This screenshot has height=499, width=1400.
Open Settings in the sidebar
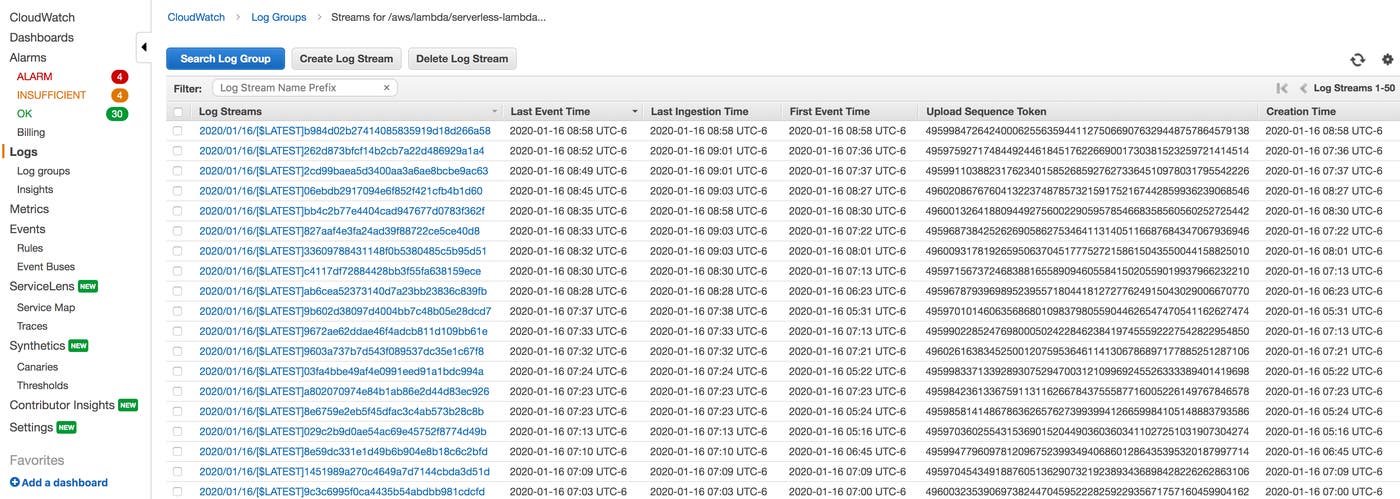tap(31, 427)
